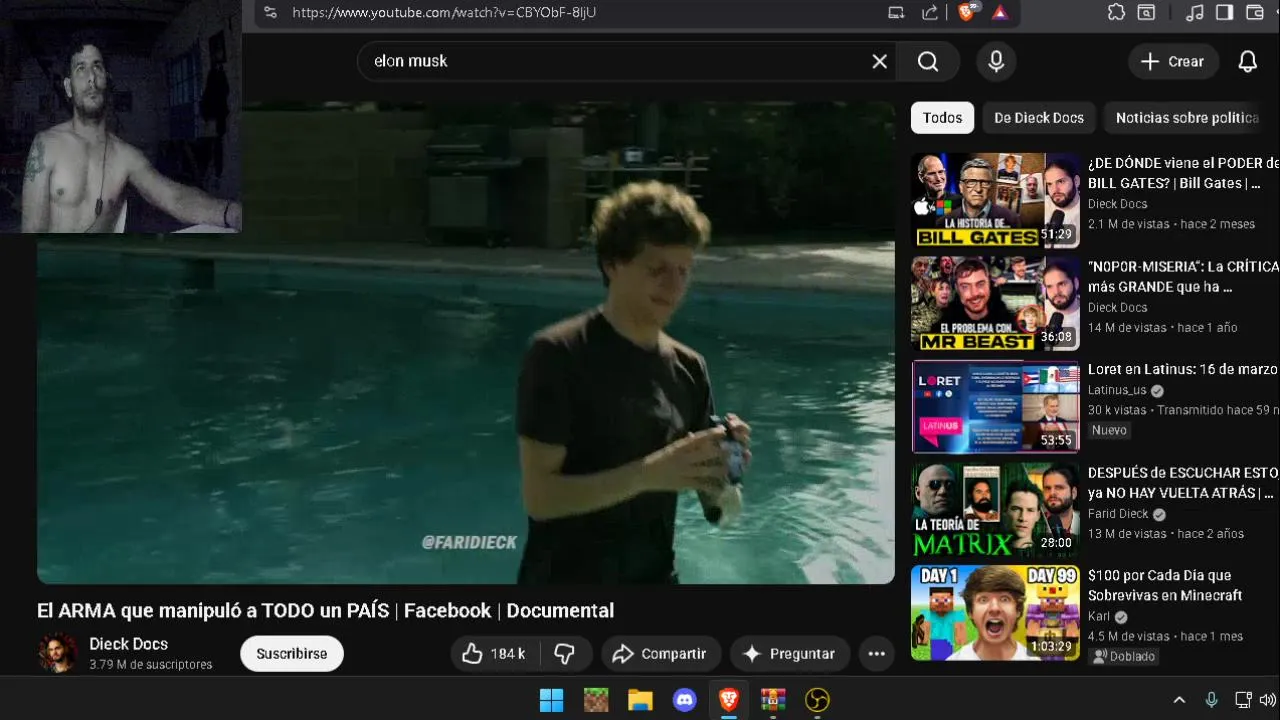
Task: Open 'DESPUÉS de ESCUCHAR ESTO' video title
Action: pyautogui.click(x=1183, y=483)
